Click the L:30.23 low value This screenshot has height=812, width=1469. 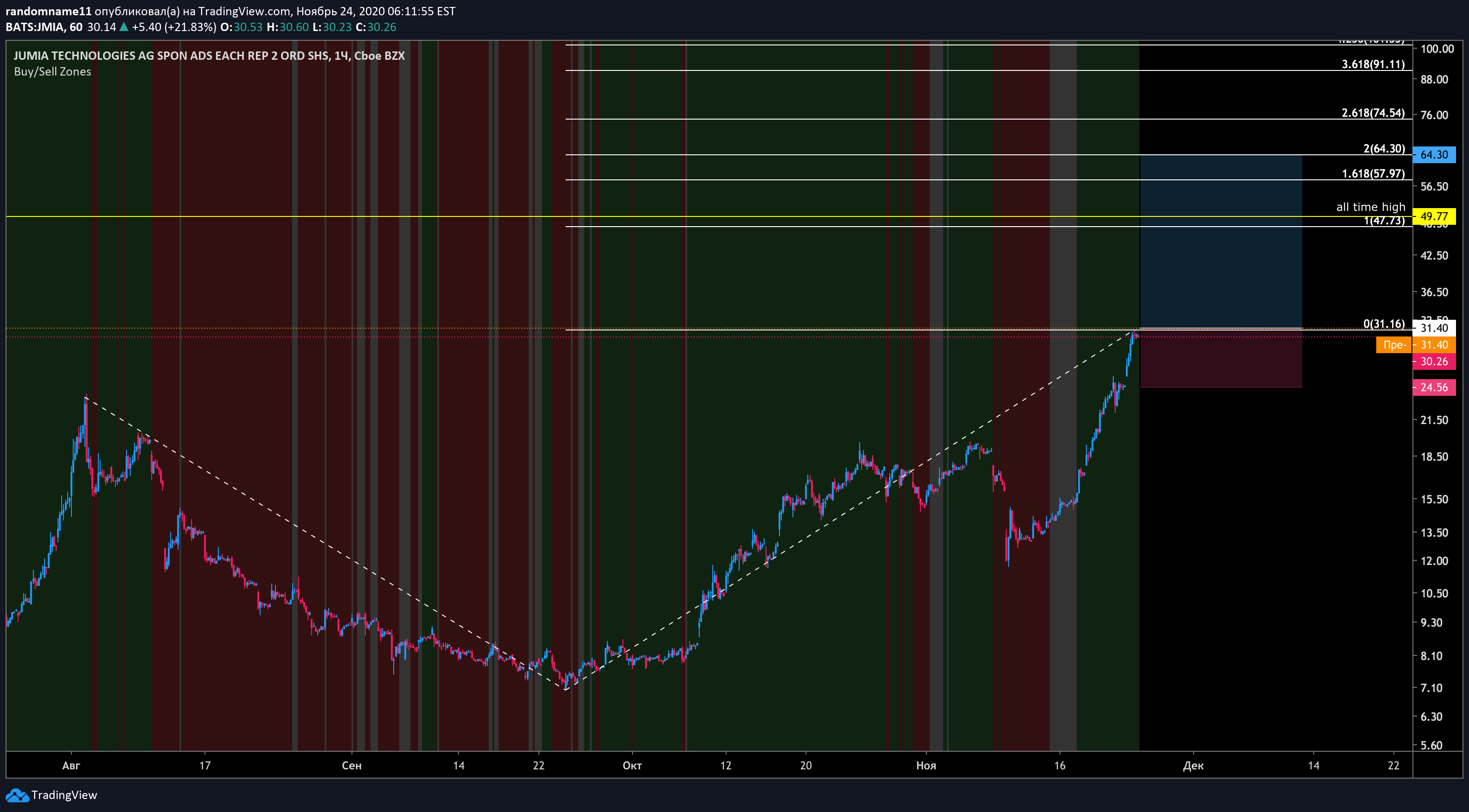[x=332, y=27]
